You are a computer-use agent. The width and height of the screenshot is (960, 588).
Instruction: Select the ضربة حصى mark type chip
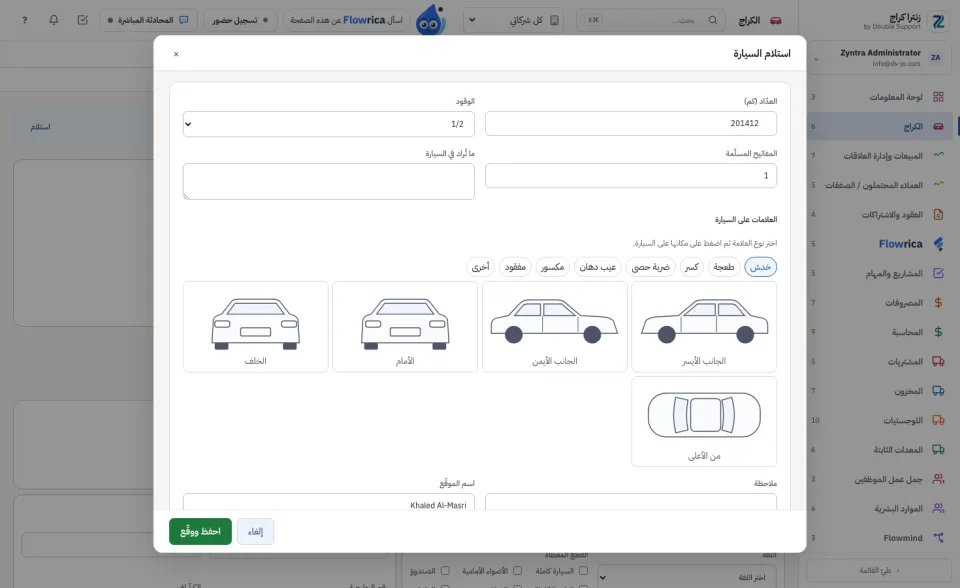coord(650,267)
